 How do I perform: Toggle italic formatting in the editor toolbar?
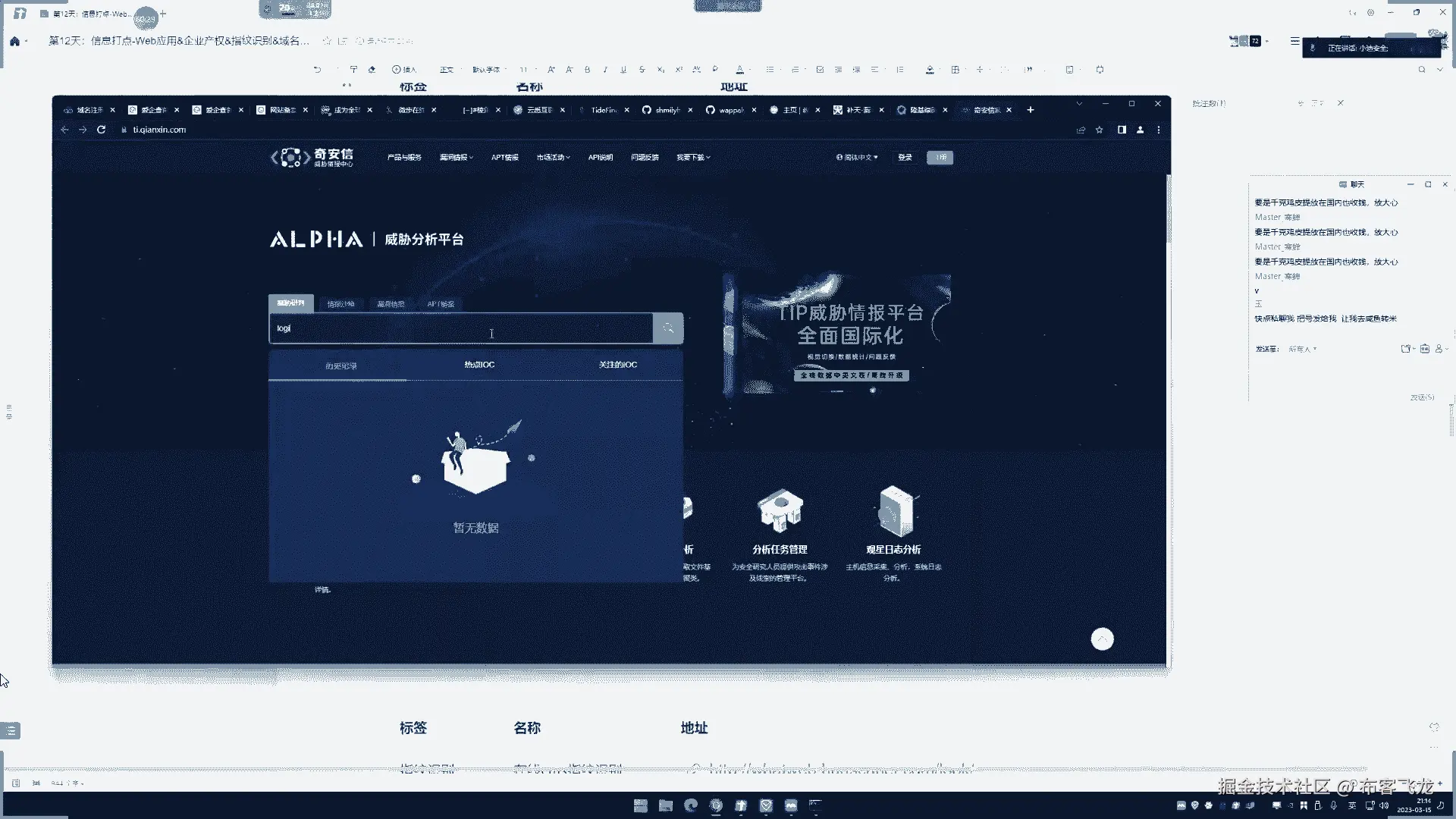click(605, 70)
